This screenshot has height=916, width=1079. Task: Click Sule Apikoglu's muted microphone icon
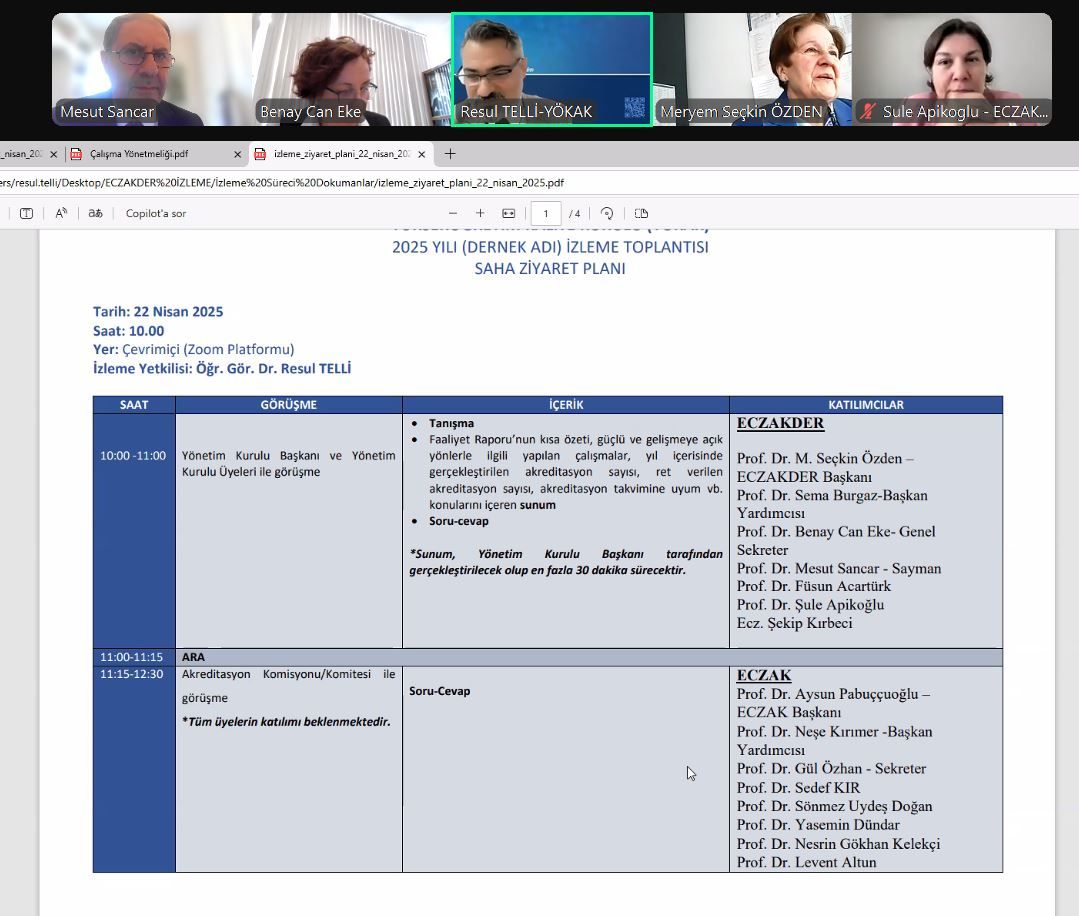pyautogui.click(x=868, y=112)
